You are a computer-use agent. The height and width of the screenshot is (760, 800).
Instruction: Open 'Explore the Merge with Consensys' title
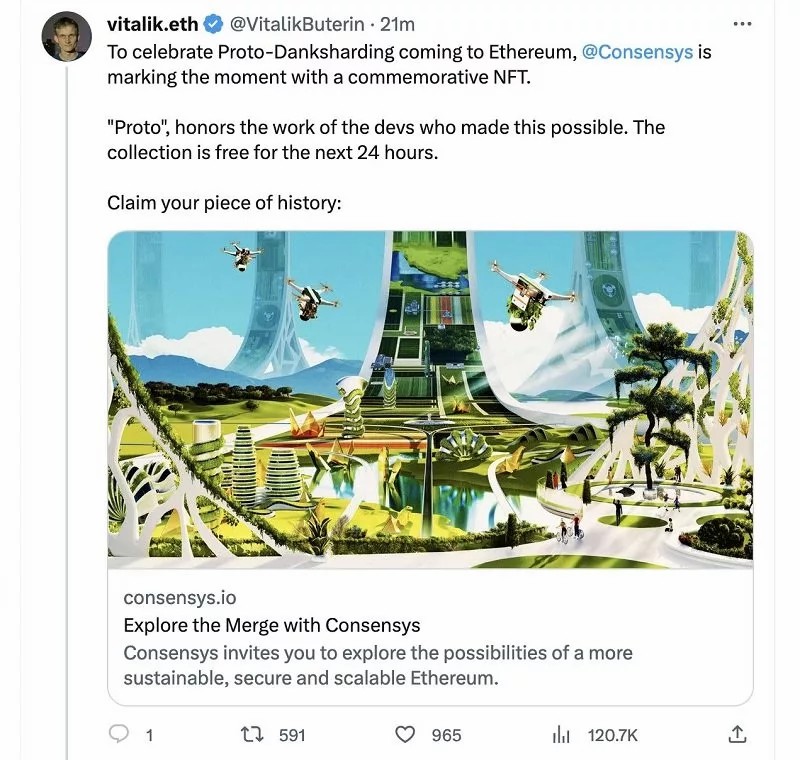coord(272,625)
